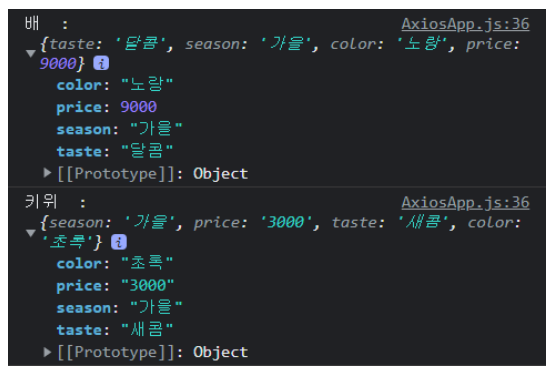
Task: Open AxiosApp.js:36 link on 배 log row
Action: [x=465, y=24]
